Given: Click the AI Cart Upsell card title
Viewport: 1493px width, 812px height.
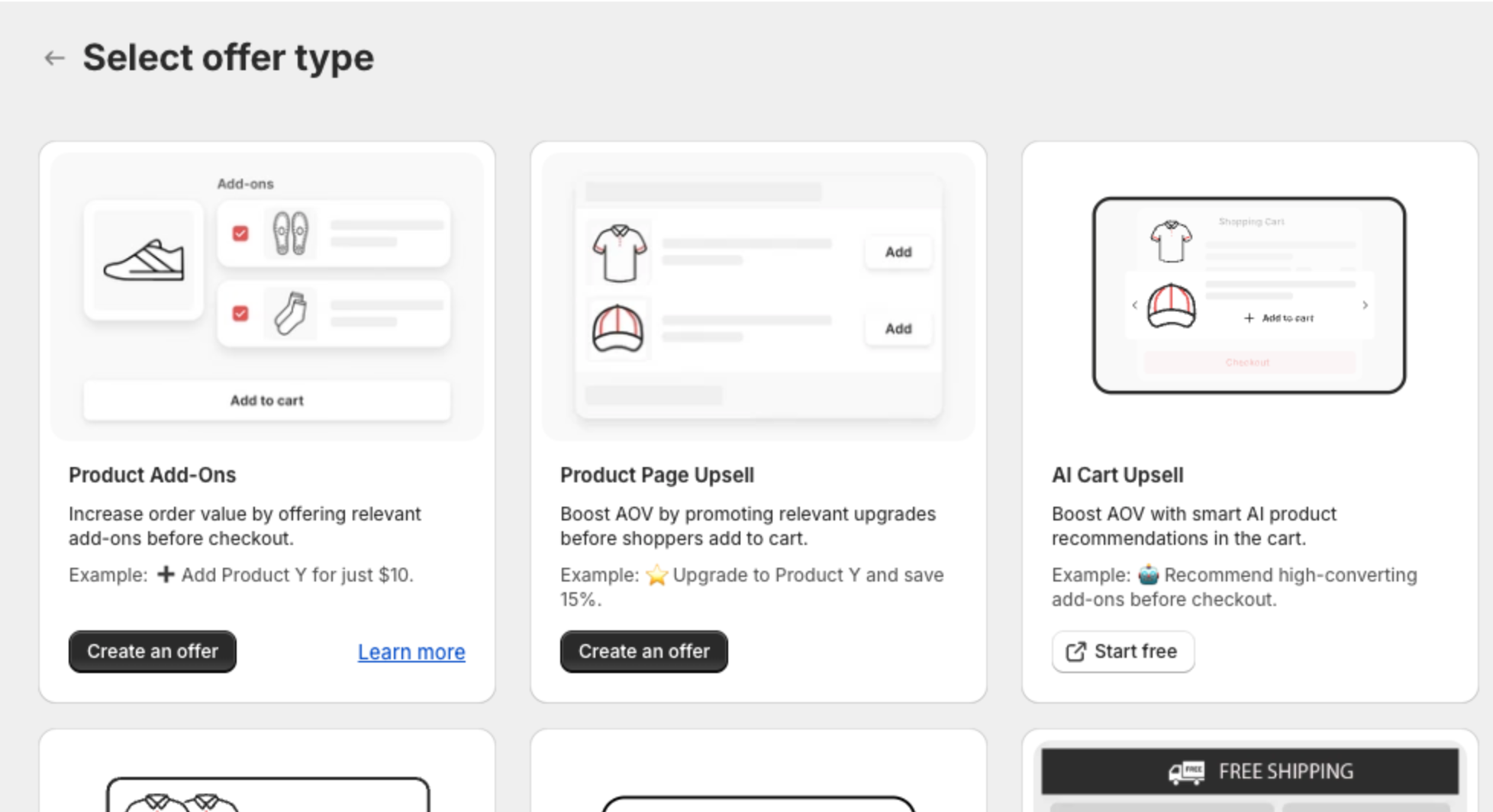Looking at the screenshot, I should [1117, 475].
